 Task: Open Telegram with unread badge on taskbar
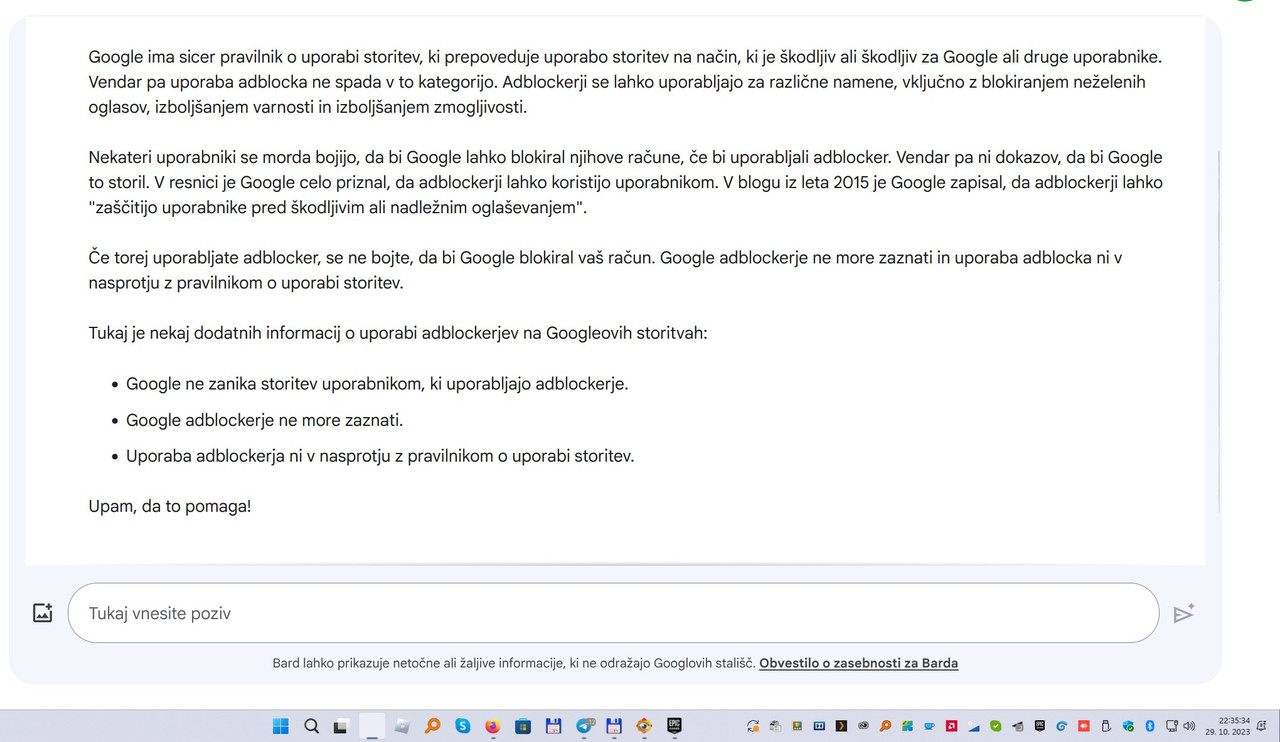[584, 726]
